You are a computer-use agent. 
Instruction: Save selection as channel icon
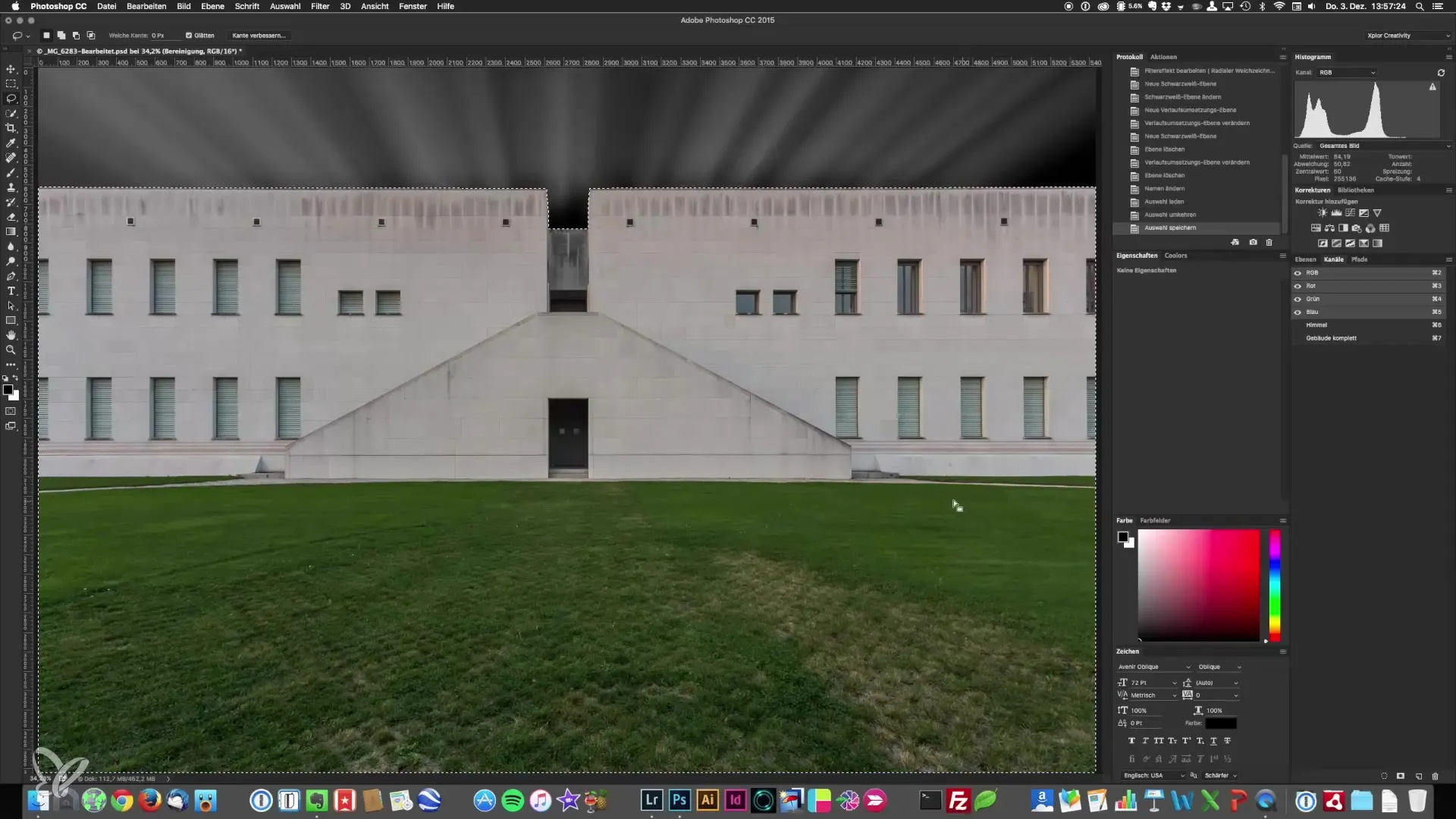coord(1401,776)
